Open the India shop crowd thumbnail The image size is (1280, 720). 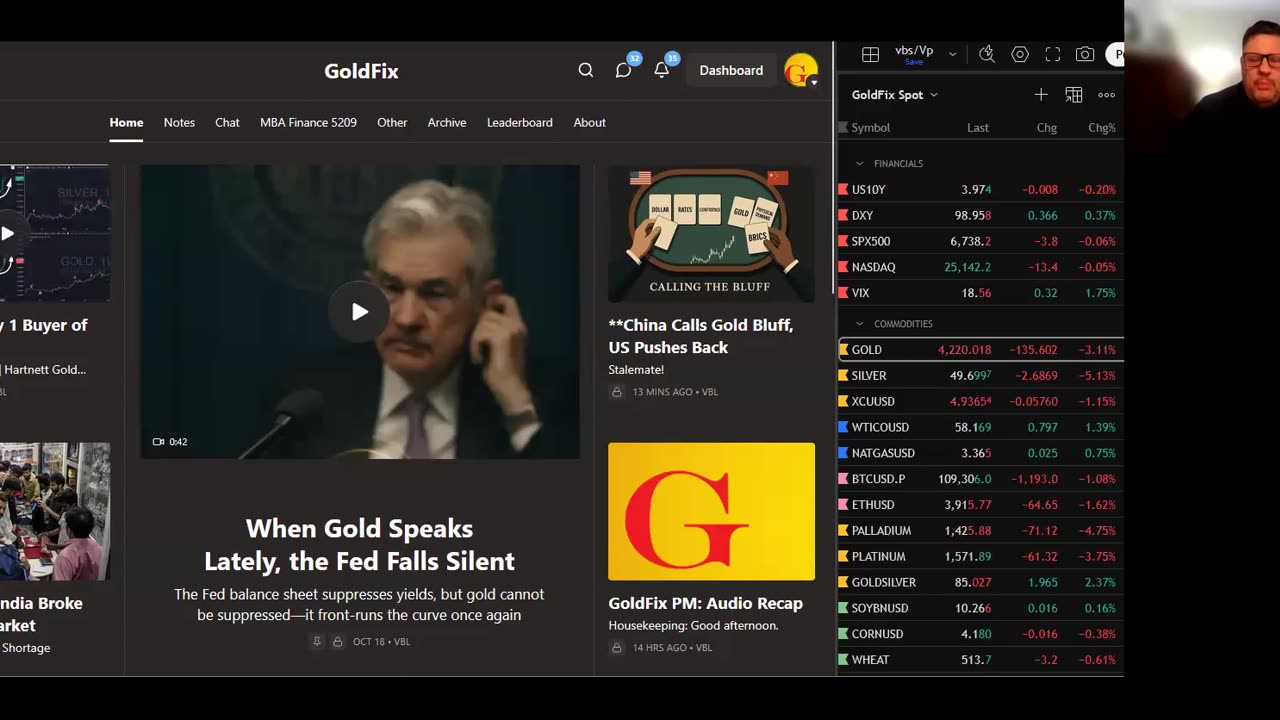click(55, 511)
